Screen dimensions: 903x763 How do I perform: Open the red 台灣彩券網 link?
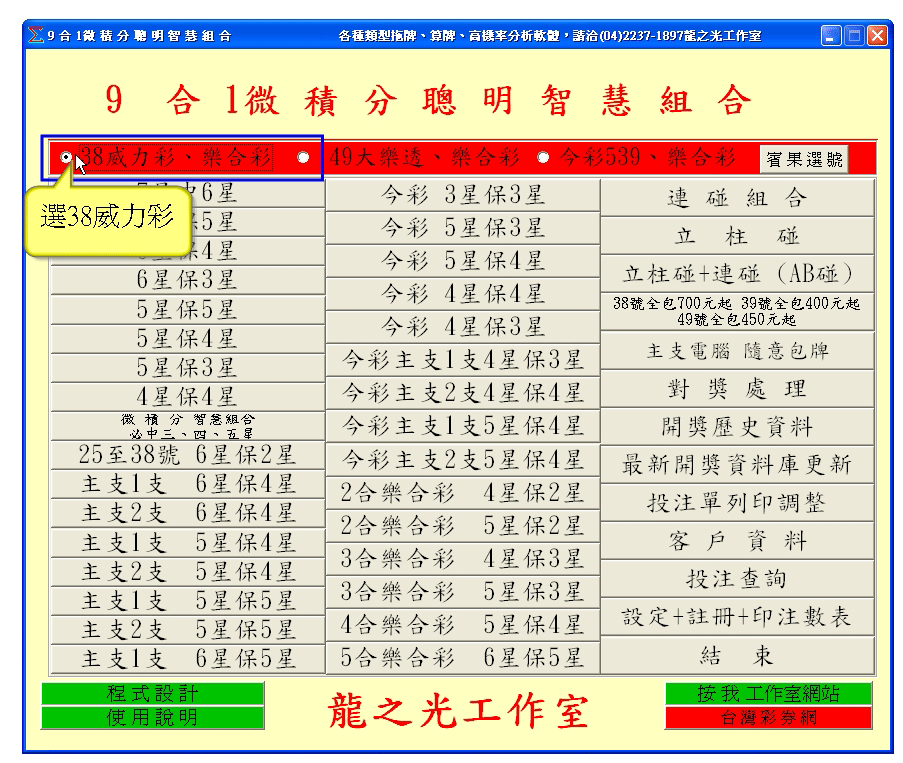tap(768, 718)
